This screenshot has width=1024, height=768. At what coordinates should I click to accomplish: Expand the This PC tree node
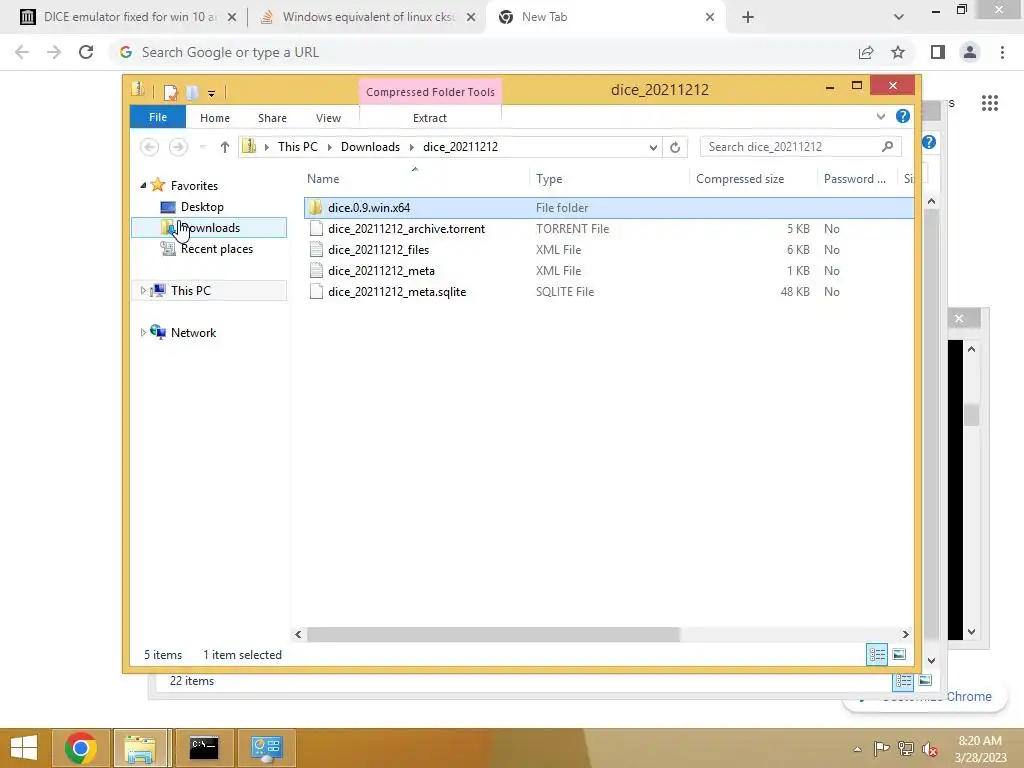(143, 291)
